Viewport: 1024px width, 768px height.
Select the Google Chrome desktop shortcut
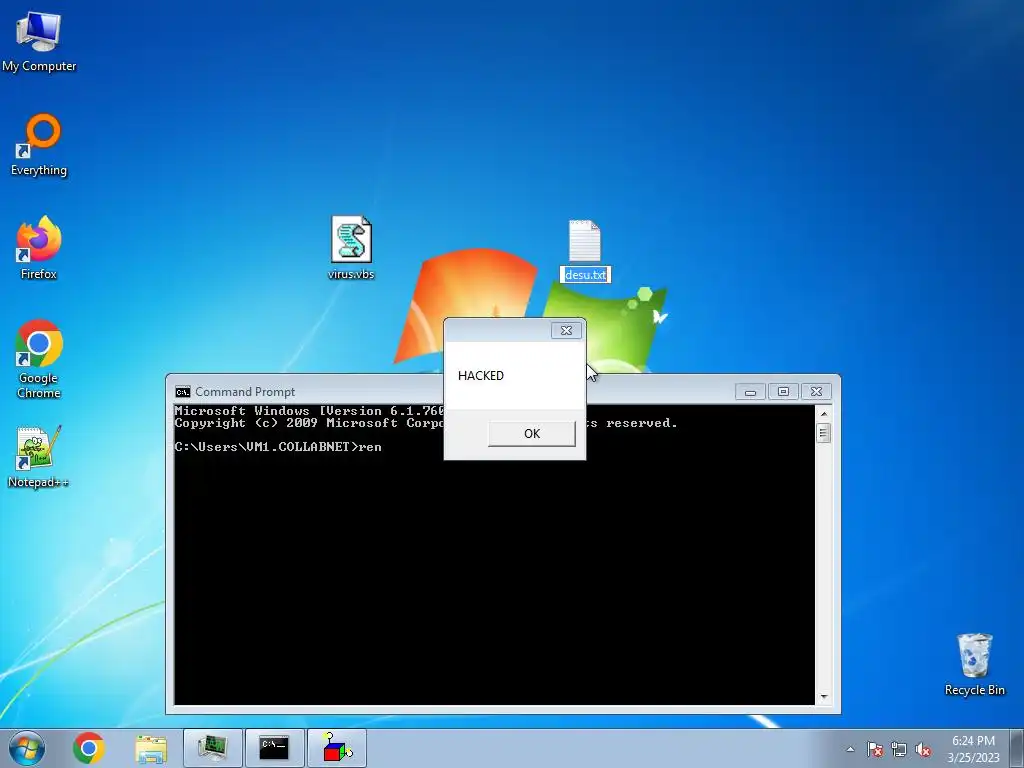click(39, 359)
